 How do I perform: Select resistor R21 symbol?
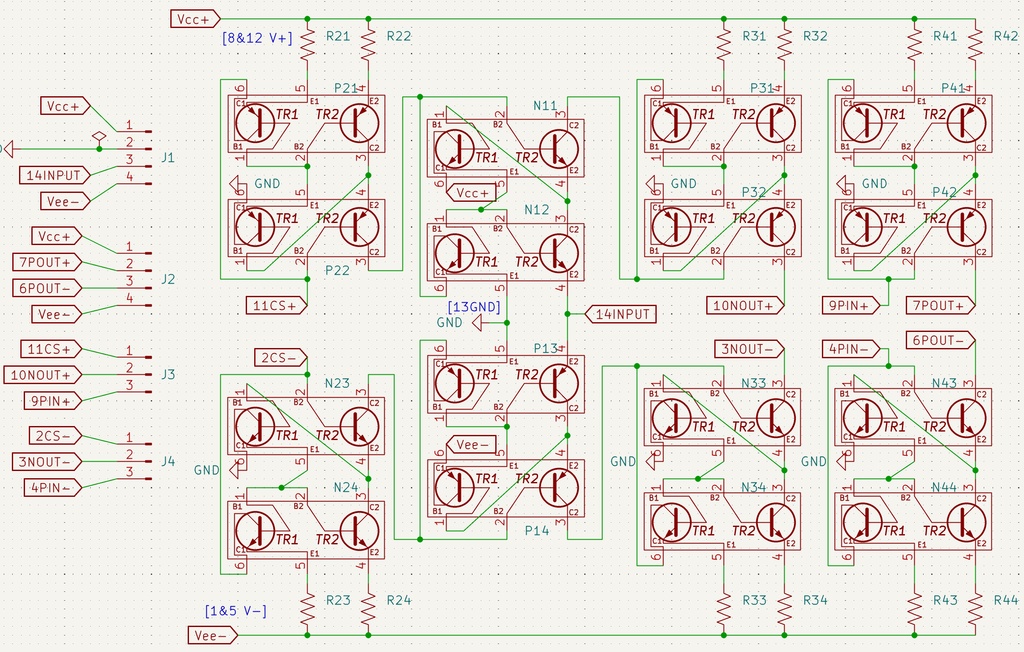[x=307, y=44]
